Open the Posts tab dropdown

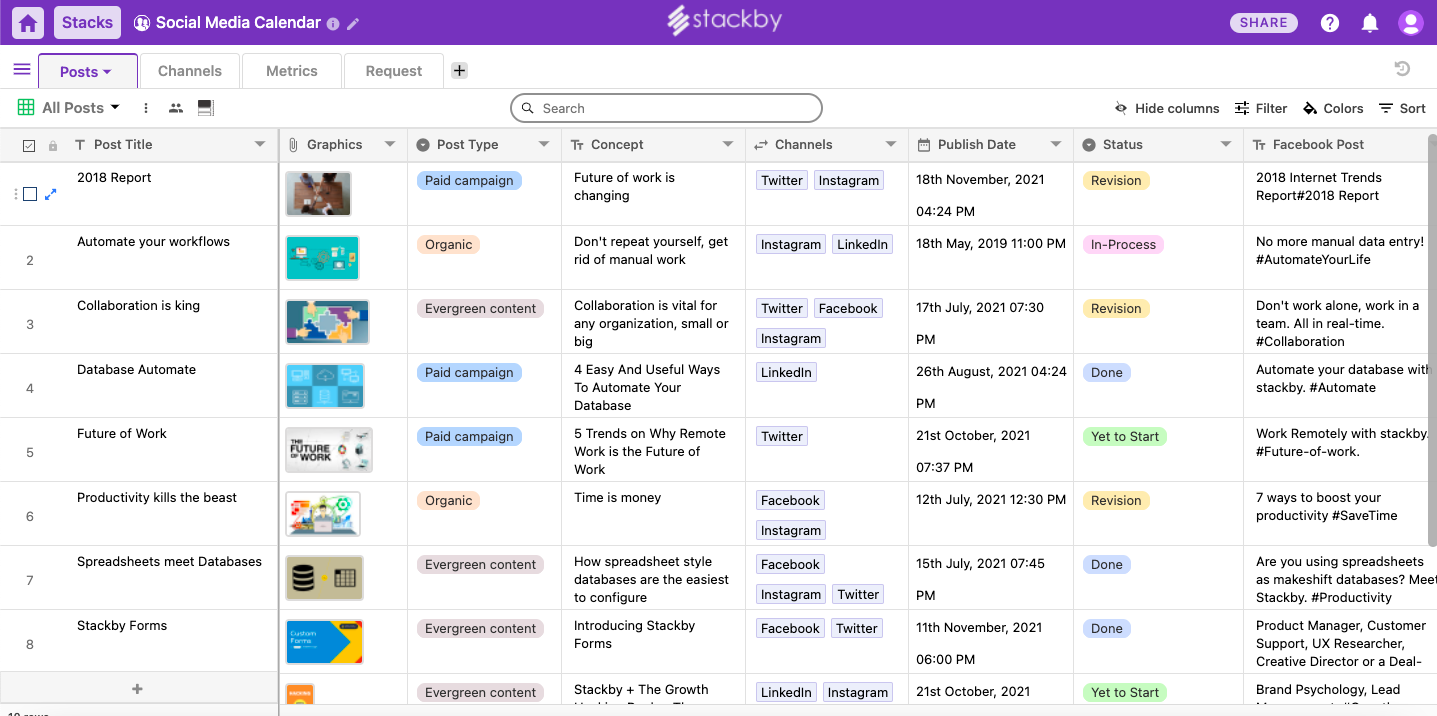(x=106, y=72)
